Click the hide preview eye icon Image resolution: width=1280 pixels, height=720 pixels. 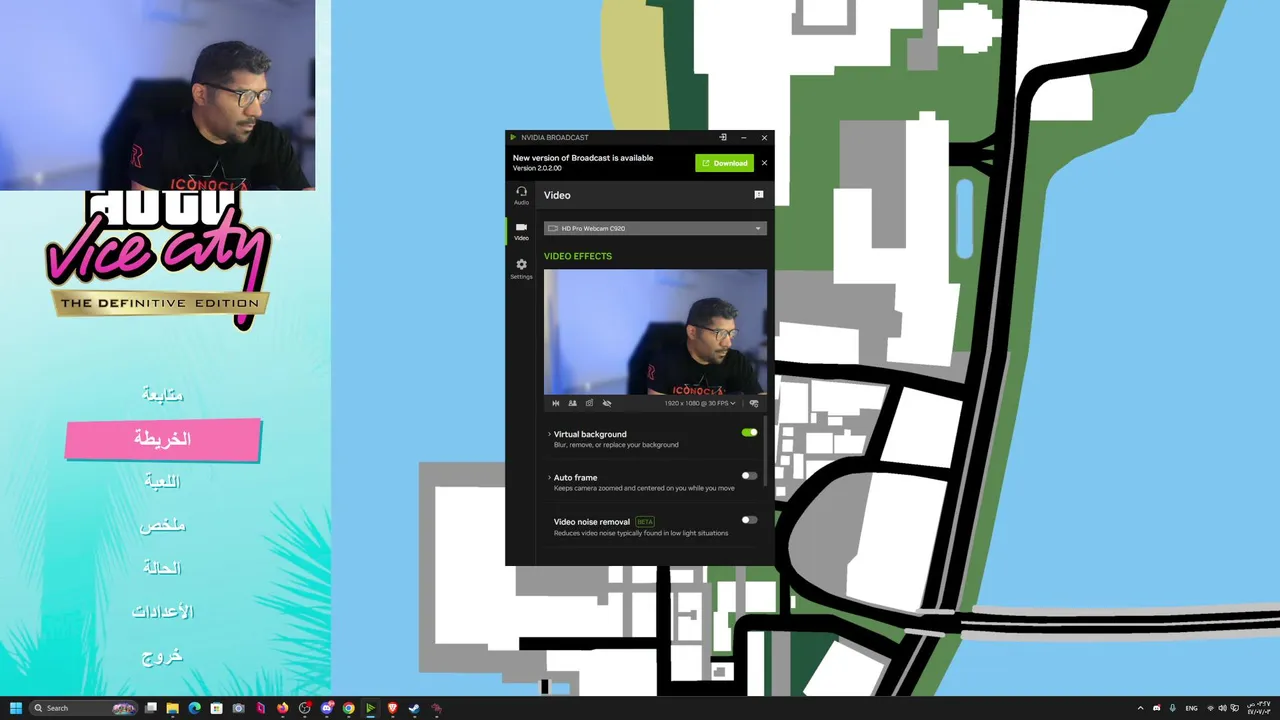pos(607,403)
